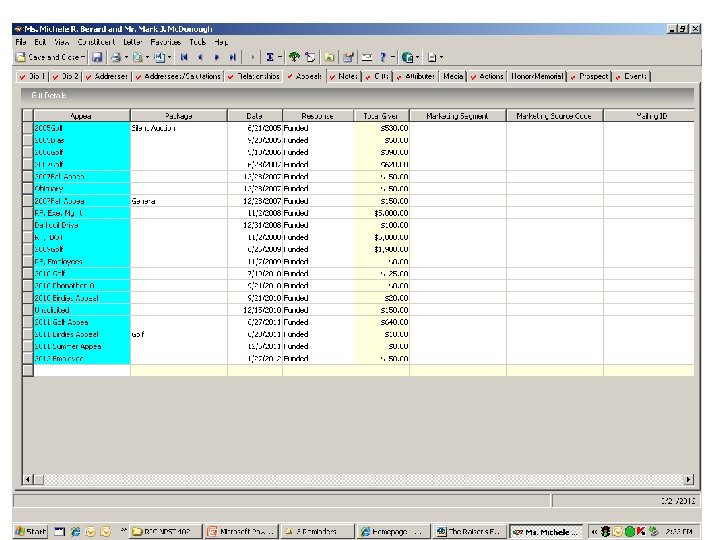
Task: Switch to the Media tab
Action: [x=453, y=76]
